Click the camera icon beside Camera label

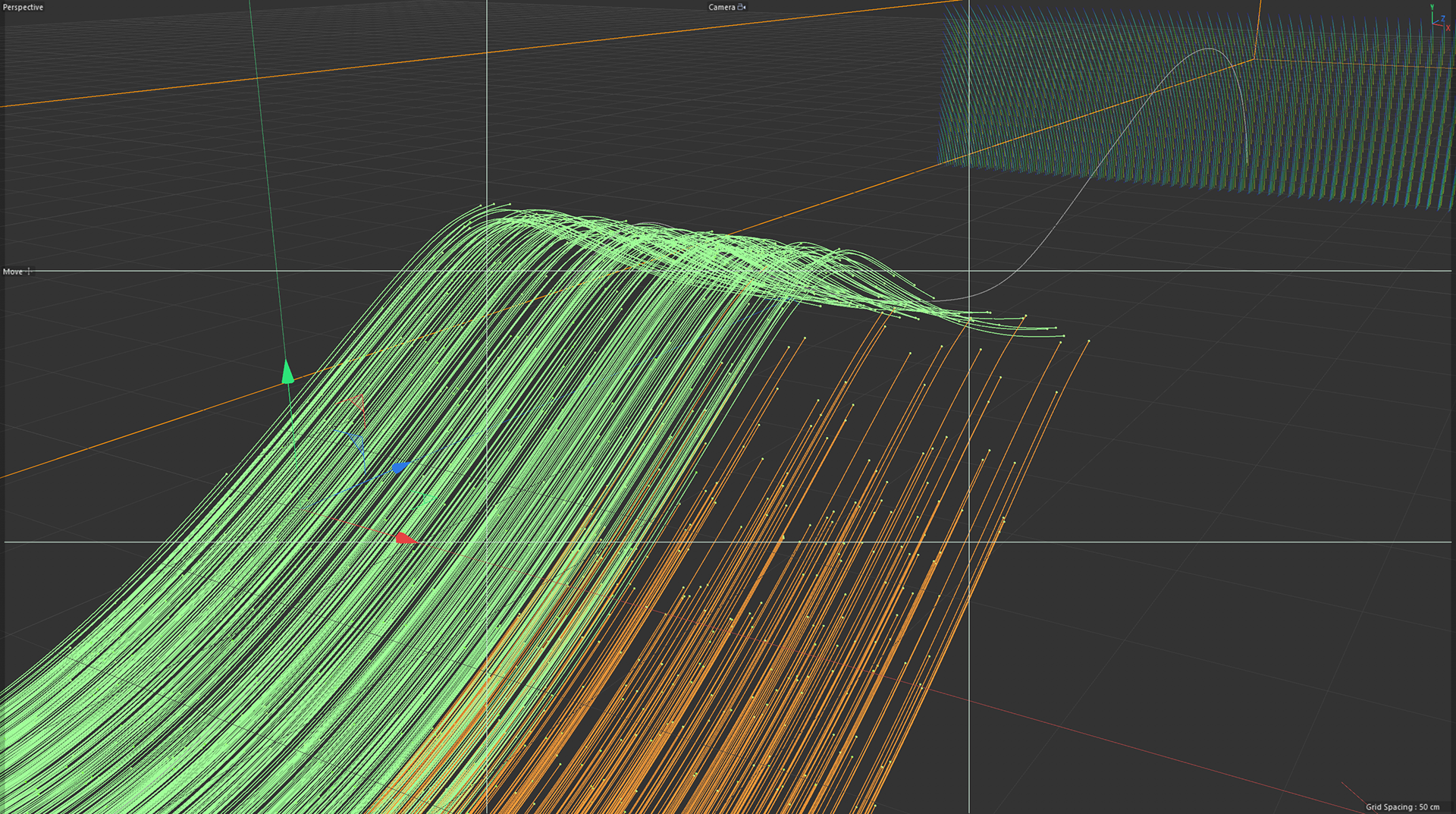point(742,7)
